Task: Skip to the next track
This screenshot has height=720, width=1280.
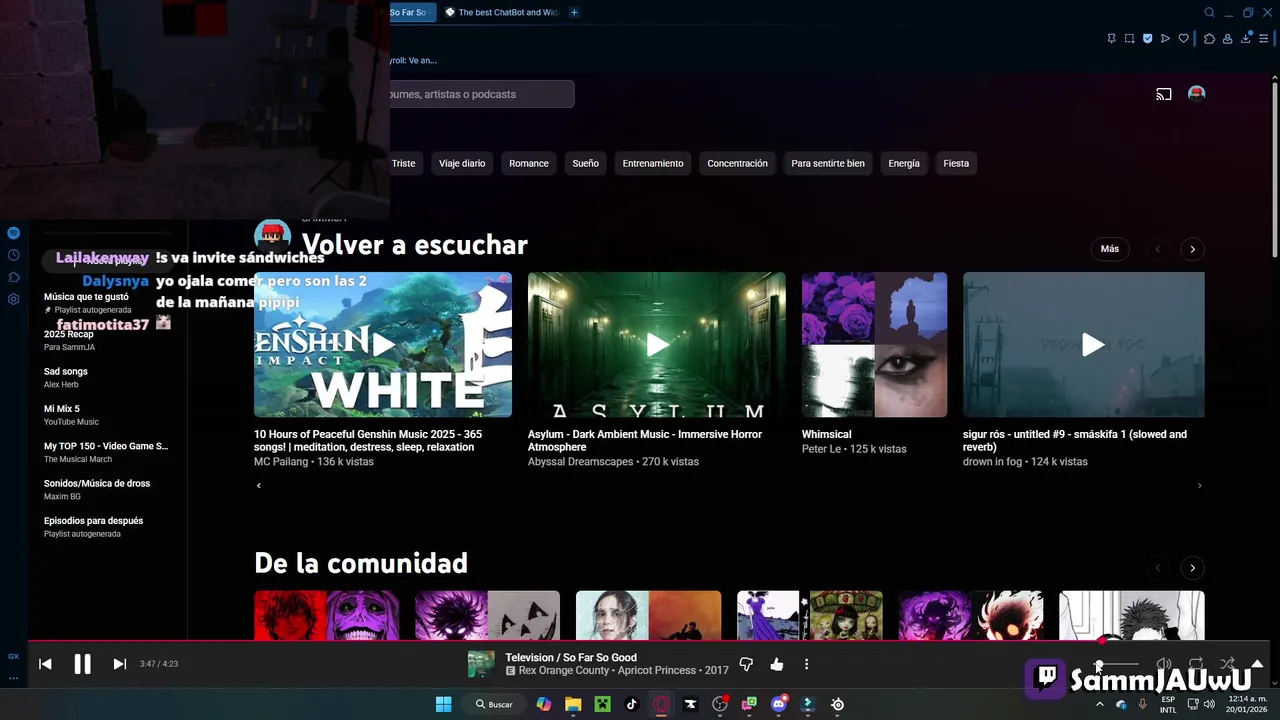Action: pos(119,664)
